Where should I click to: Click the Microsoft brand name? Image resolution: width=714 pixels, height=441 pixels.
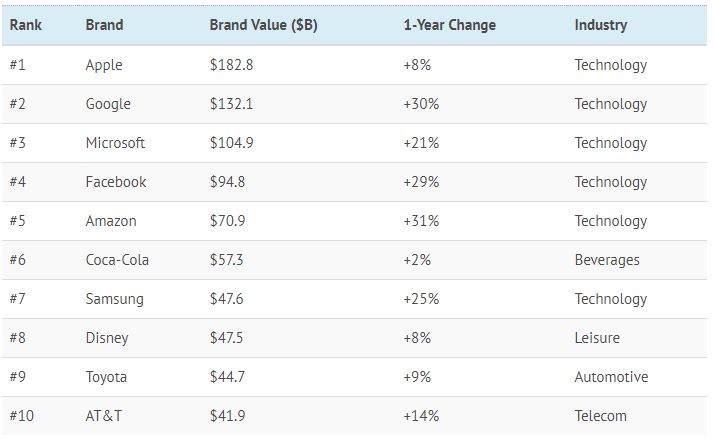[x=115, y=143]
